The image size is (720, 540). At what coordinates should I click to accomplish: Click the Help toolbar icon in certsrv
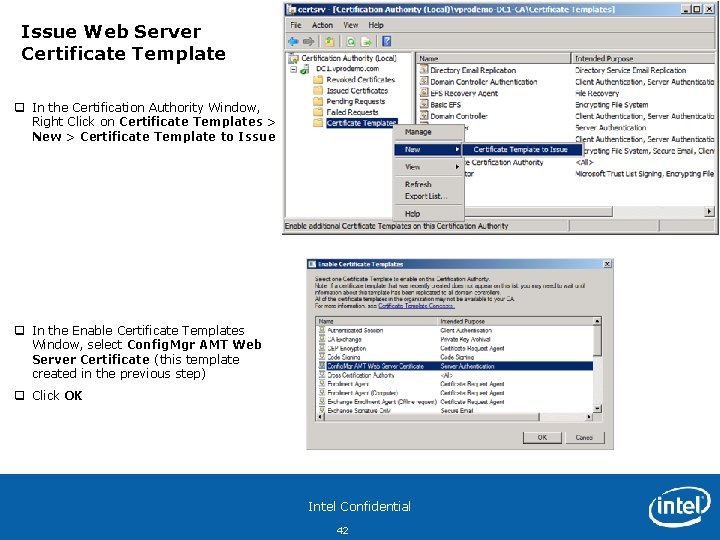(387, 42)
